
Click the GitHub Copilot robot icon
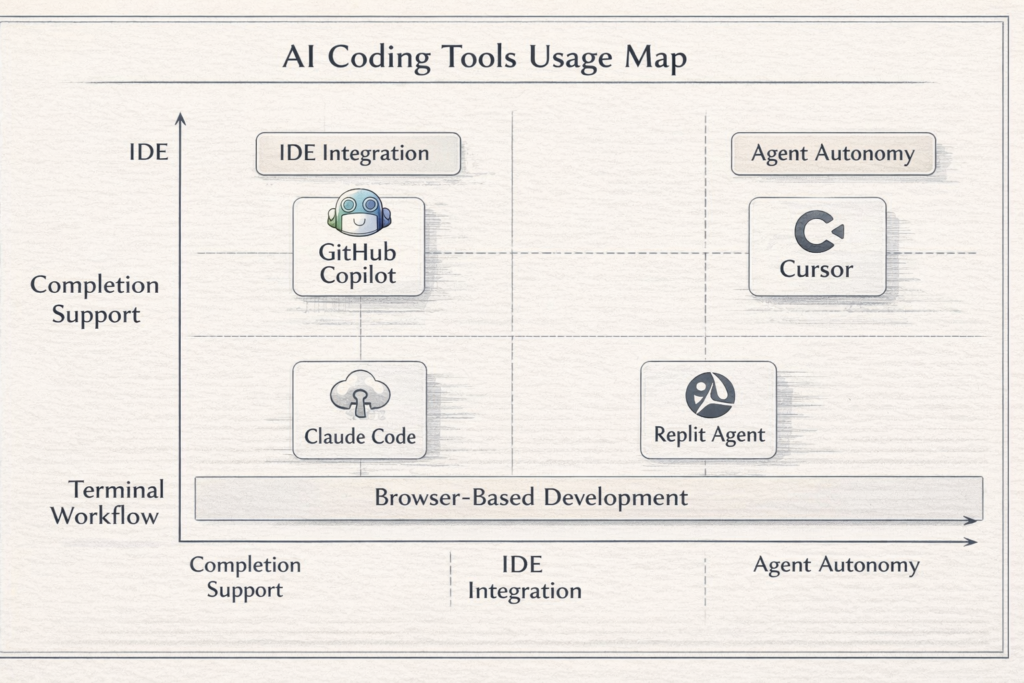tap(358, 213)
